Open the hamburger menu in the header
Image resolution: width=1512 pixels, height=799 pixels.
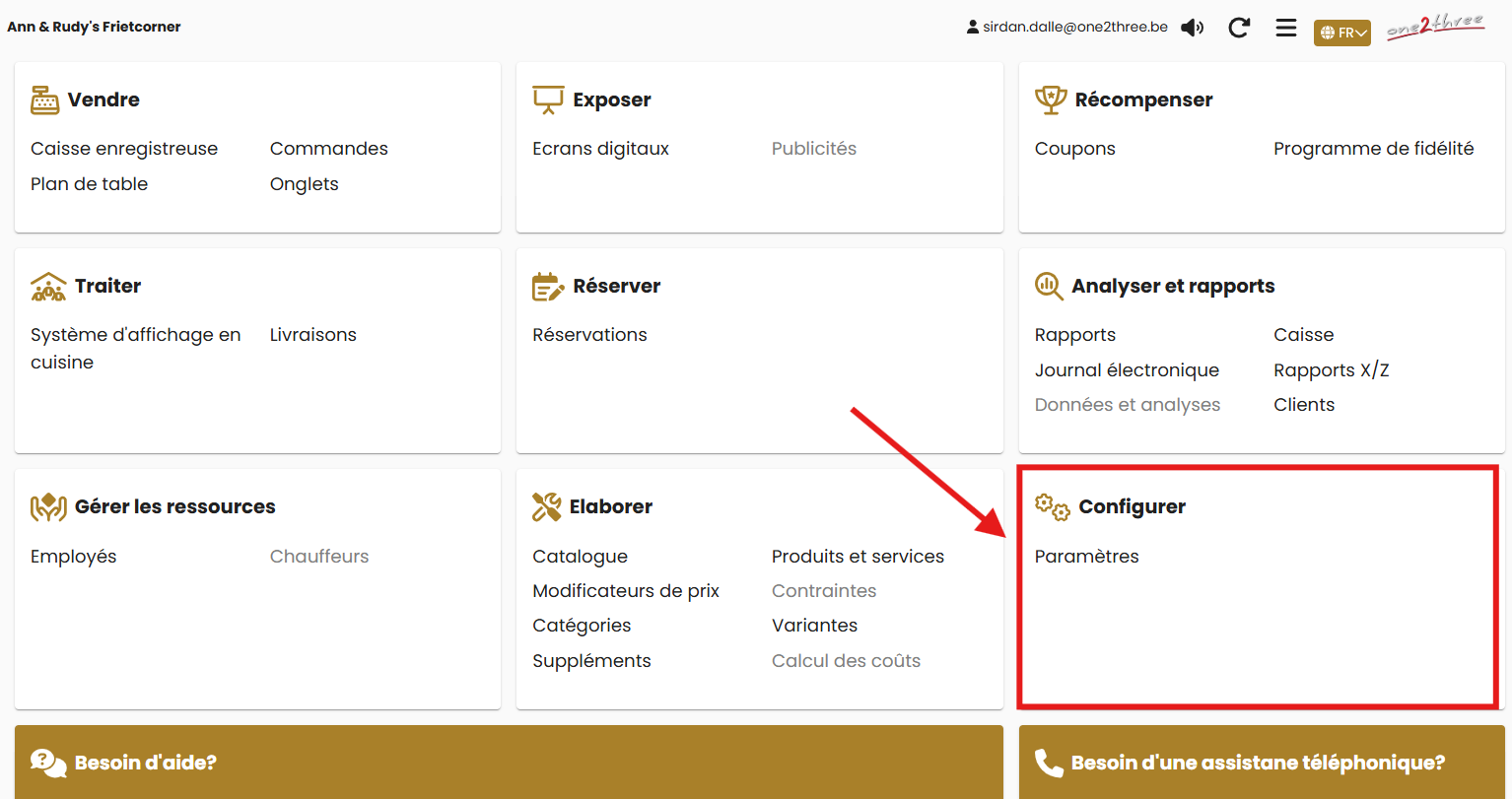tap(1285, 28)
